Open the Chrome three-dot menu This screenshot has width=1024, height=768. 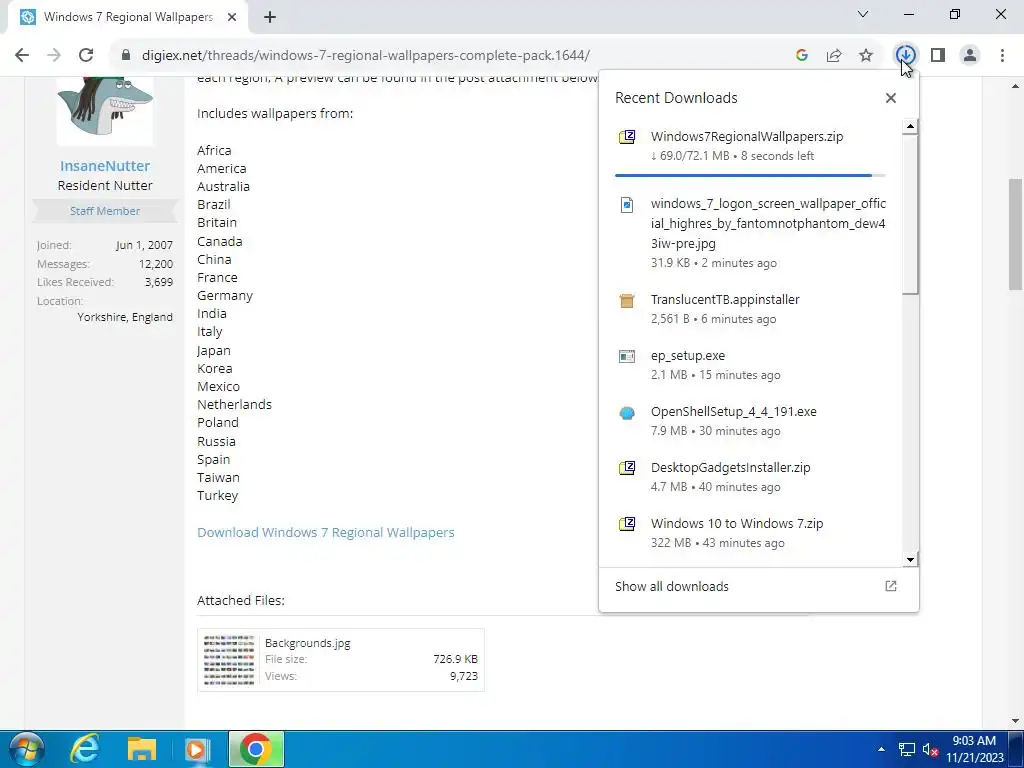pos(1002,56)
